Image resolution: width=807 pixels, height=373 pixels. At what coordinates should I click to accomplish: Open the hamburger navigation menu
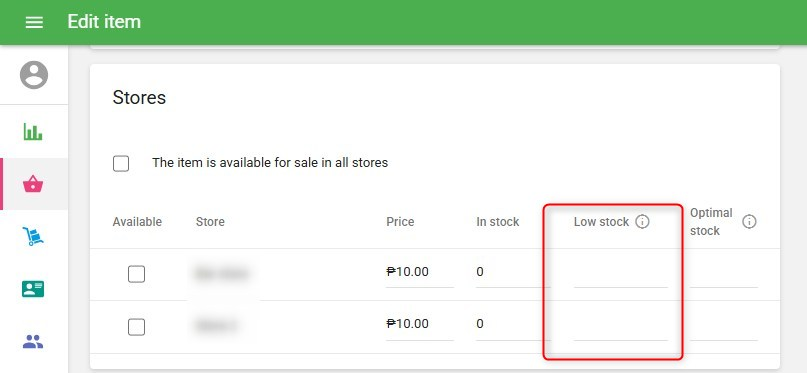click(34, 22)
